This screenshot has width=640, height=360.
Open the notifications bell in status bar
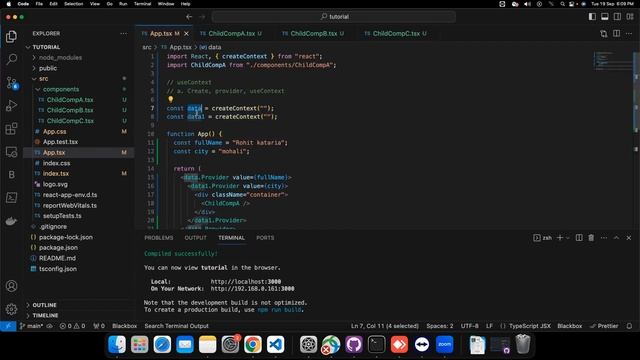(629, 326)
